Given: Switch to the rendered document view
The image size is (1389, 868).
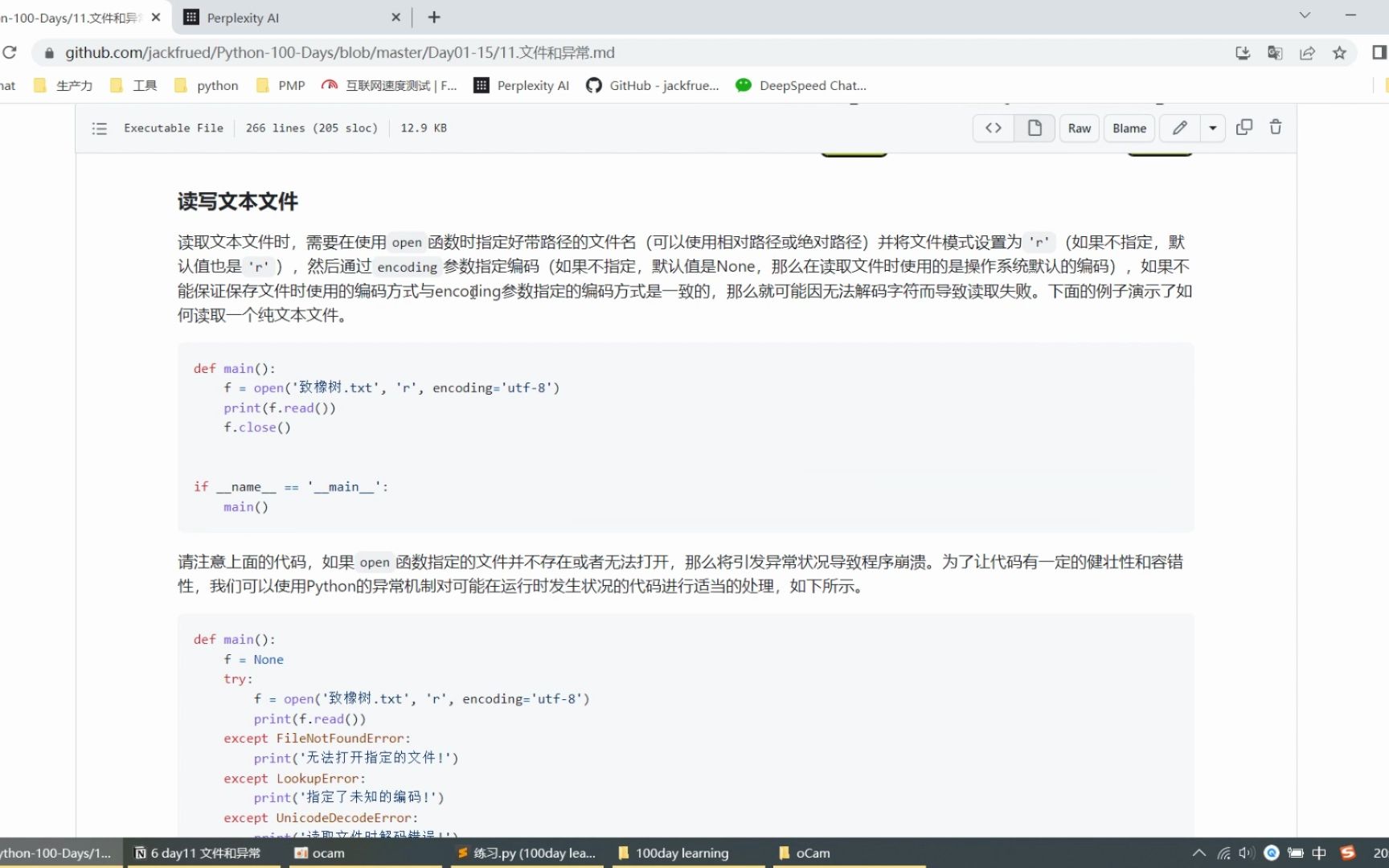Looking at the screenshot, I should (x=1035, y=128).
